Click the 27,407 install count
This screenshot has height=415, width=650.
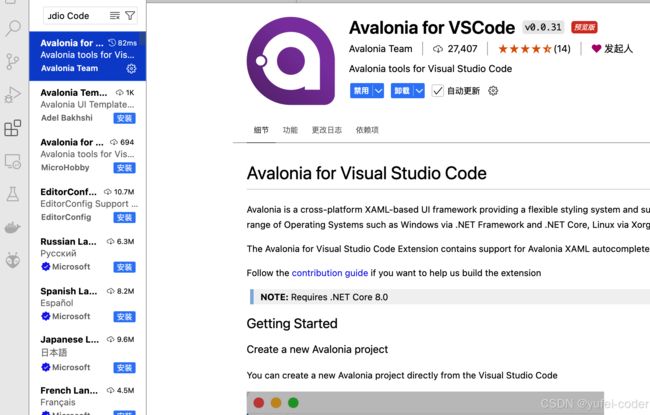point(455,49)
